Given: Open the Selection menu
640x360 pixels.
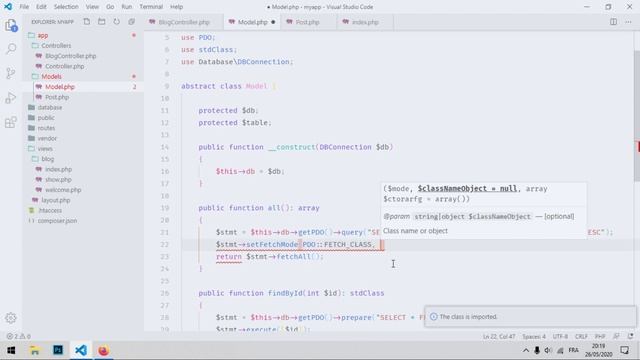Looking at the screenshot, I should (x=66, y=7).
